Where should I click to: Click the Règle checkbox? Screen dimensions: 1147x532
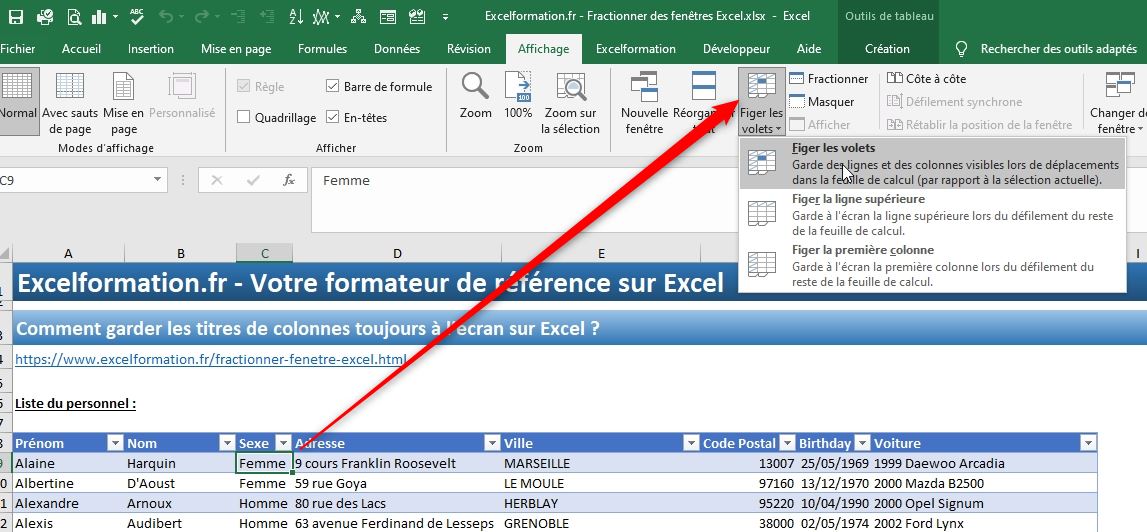(244, 86)
